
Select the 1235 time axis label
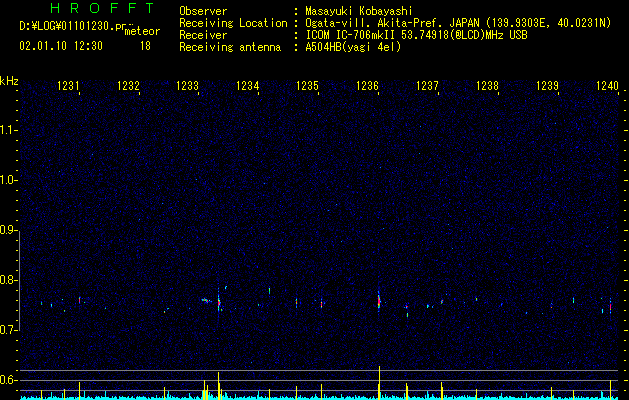point(307,85)
